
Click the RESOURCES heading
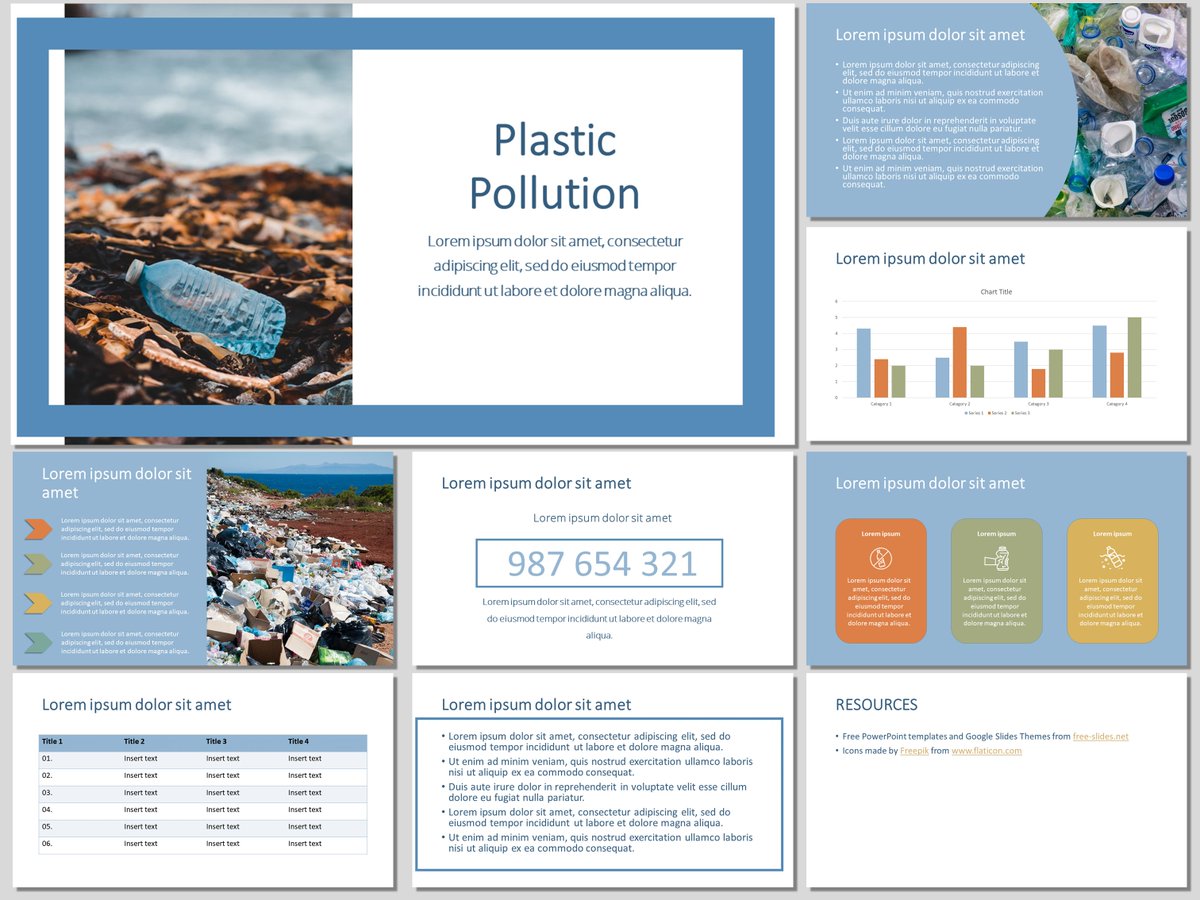pyautogui.click(x=876, y=705)
